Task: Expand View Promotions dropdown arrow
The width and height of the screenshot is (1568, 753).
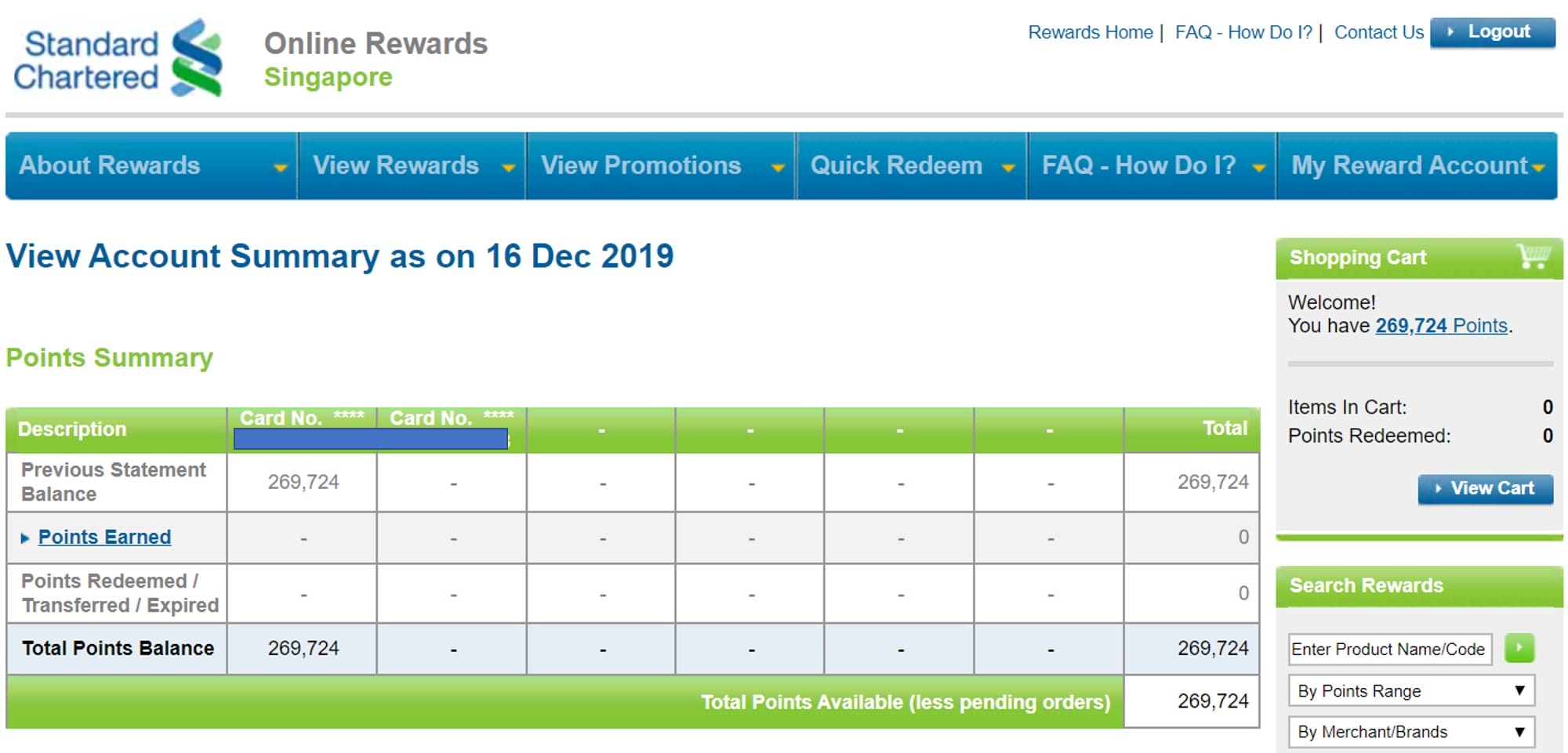Action: point(778,168)
